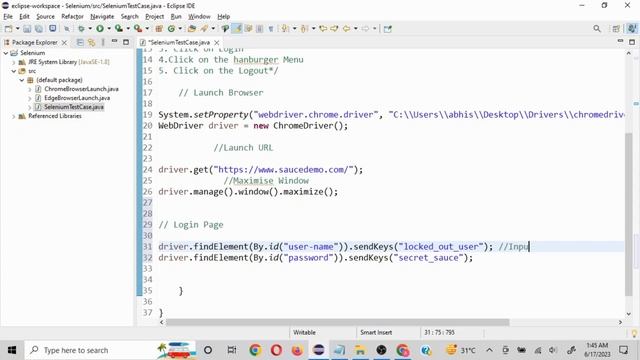Screen dimensions: 640x360
Task: Open the File menu
Action: pos(8,16)
